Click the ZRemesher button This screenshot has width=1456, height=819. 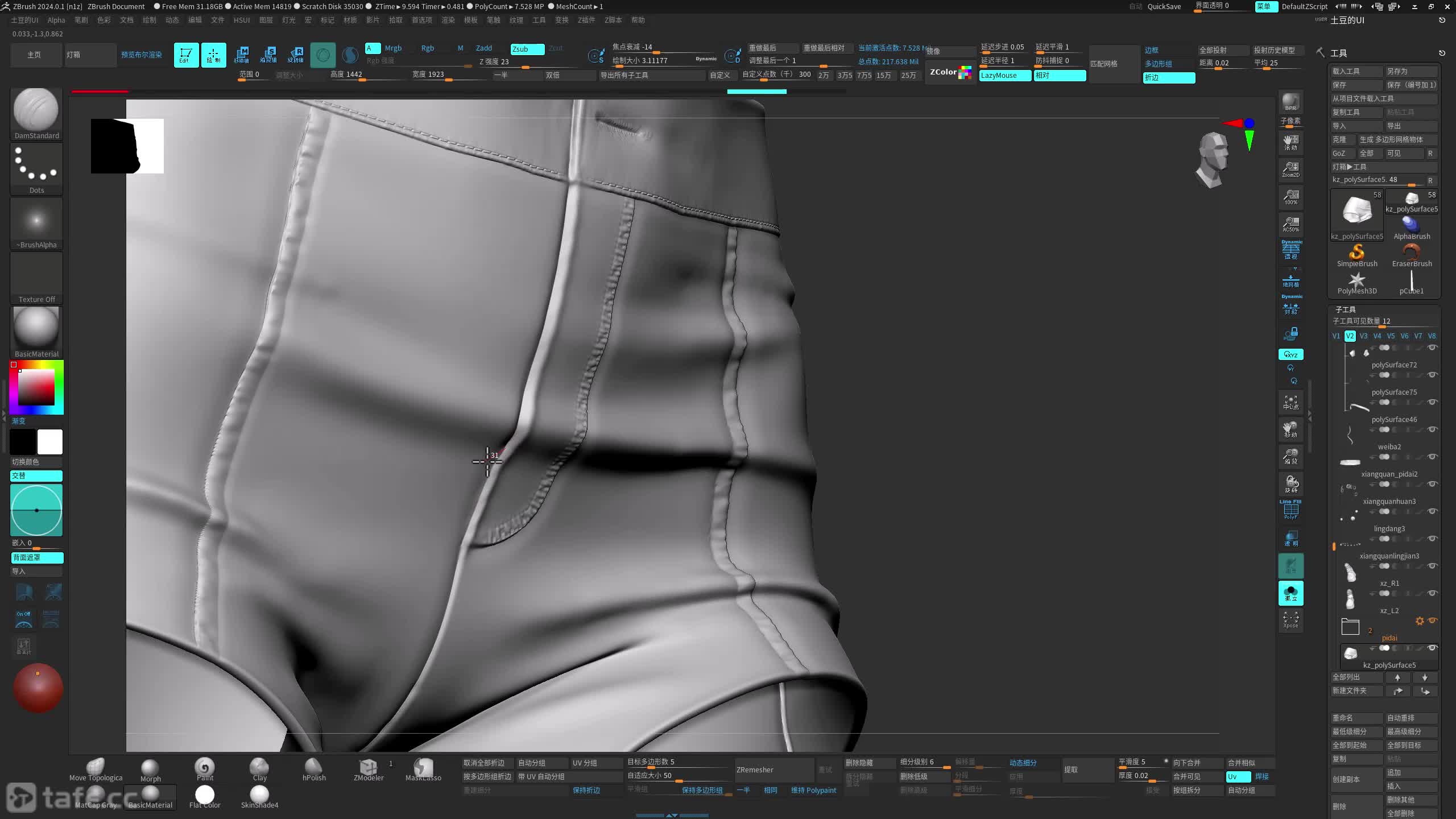773,770
